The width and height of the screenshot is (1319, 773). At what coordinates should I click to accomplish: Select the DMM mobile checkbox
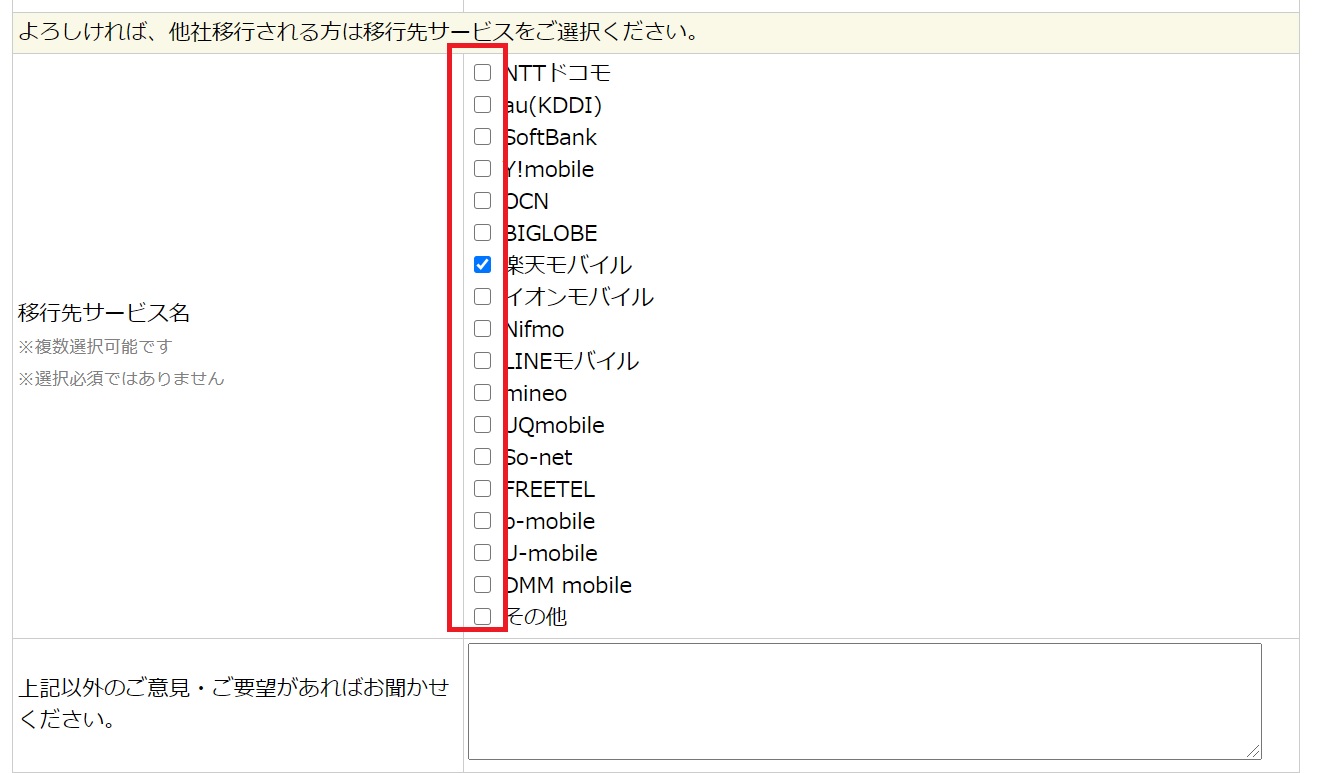(483, 585)
